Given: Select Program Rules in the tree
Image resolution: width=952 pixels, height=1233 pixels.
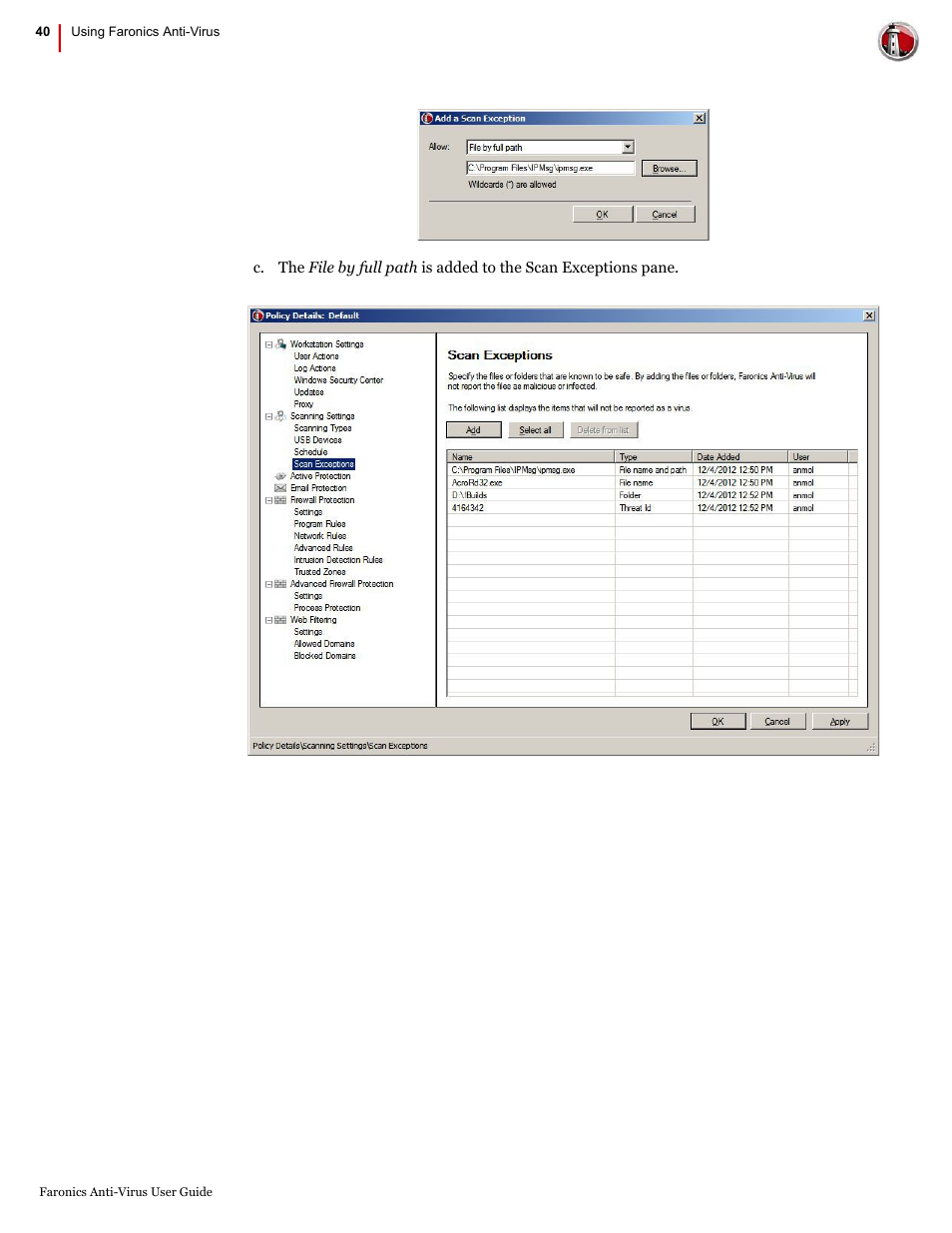Looking at the screenshot, I should click(319, 524).
